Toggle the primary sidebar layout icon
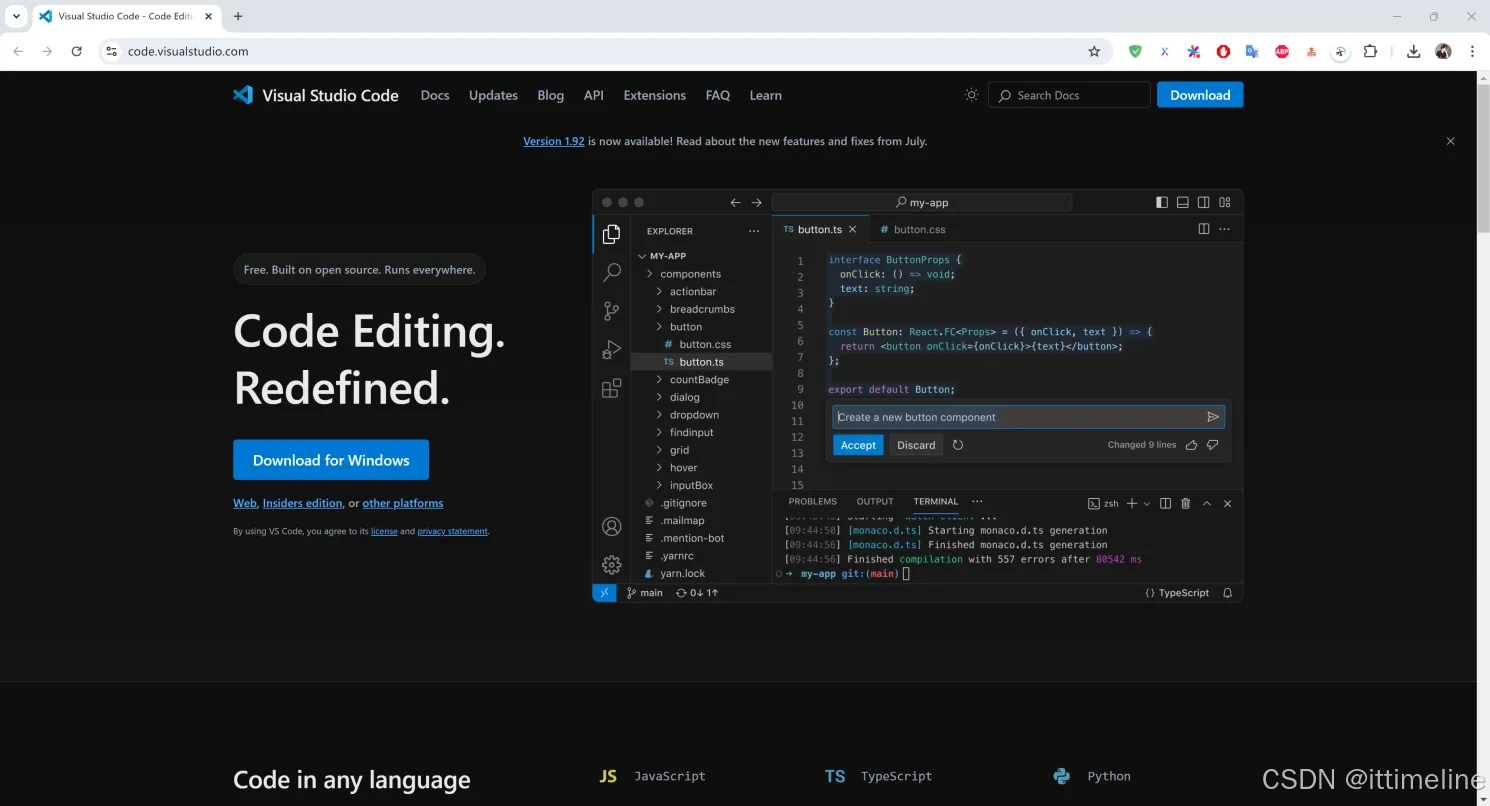Screen dimensions: 1490x806 pos(1161,202)
